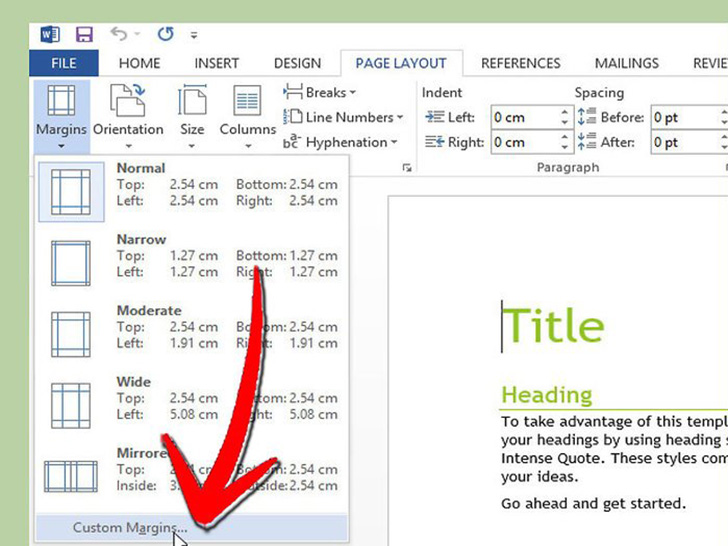Image resolution: width=728 pixels, height=546 pixels.
Task: Switch to the INSERT tab
Action: click(x=217, y=63)
